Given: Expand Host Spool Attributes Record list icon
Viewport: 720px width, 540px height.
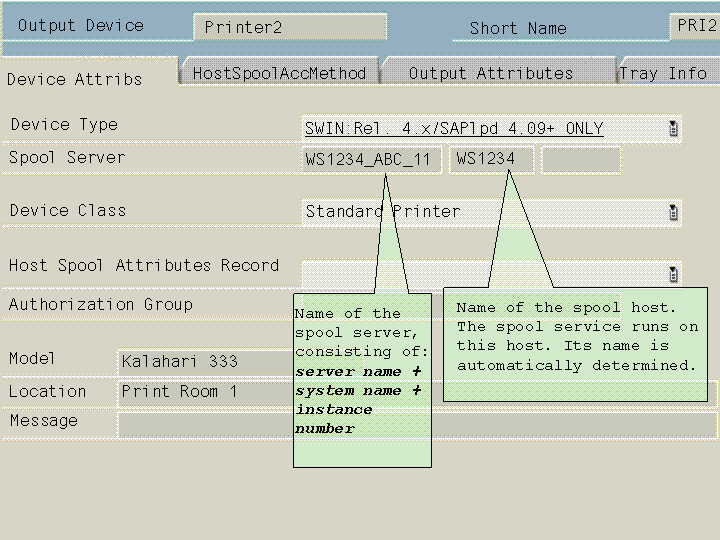Looking at the screenshot, I should tap(674, 274).
